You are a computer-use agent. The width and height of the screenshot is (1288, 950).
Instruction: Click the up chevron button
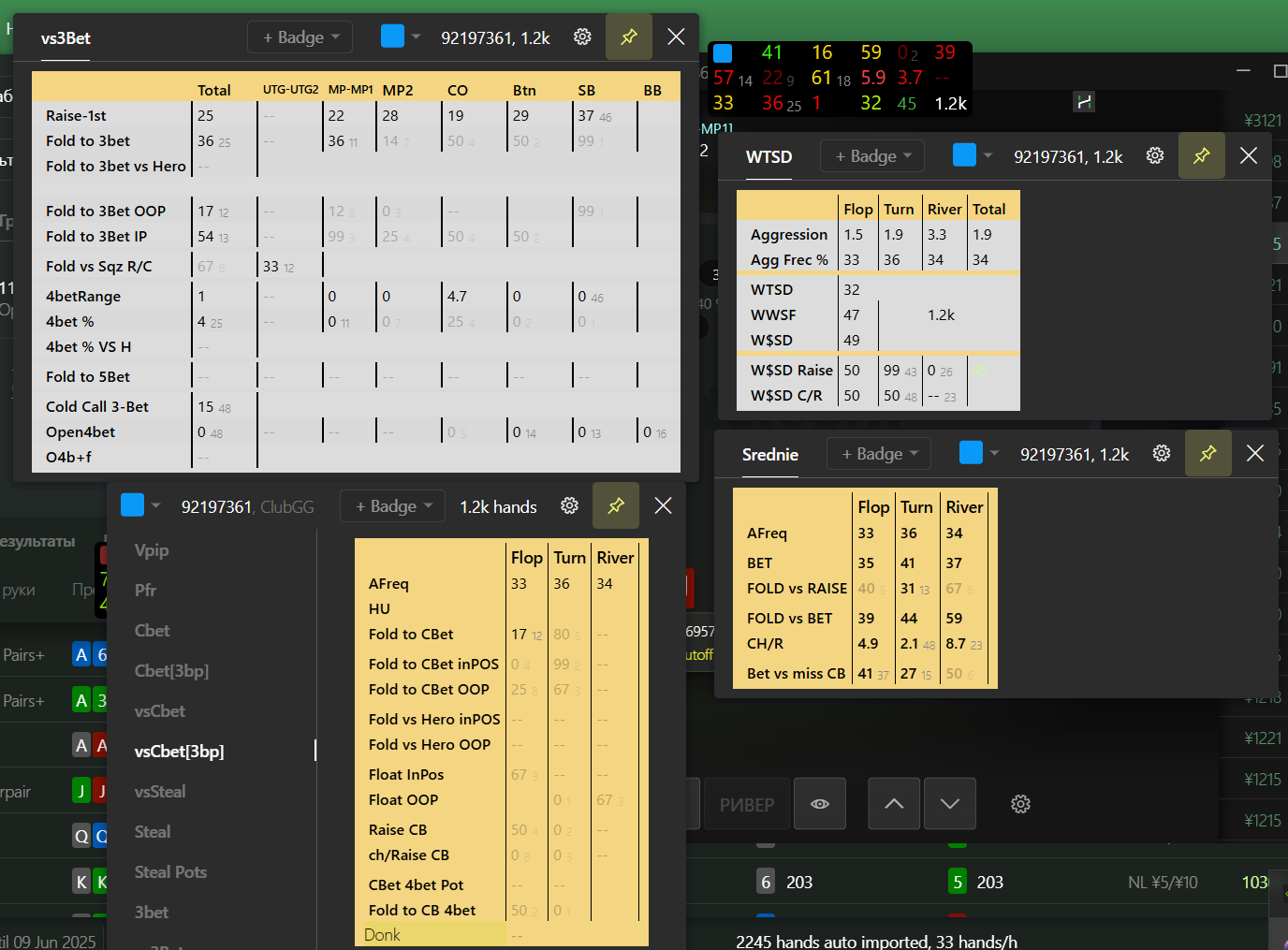pyautogui.click(x=894, y=804)
